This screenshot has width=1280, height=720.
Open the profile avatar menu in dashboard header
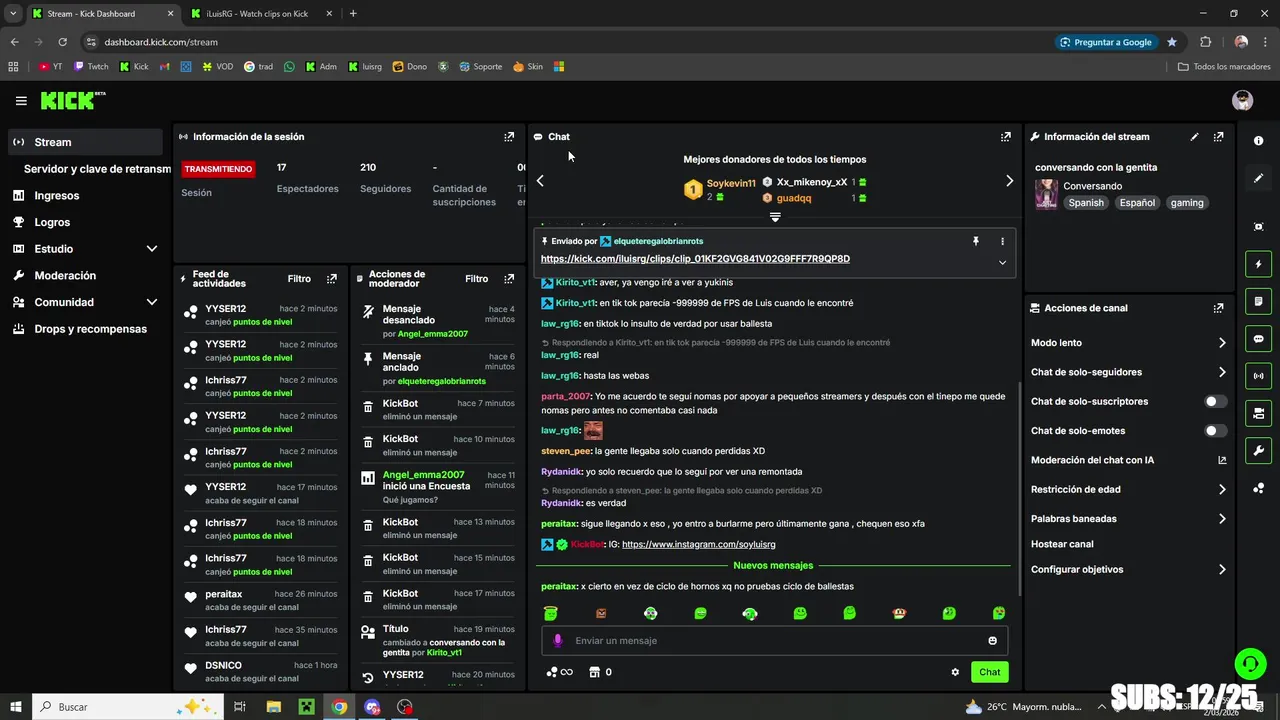tap(1242, 100)
